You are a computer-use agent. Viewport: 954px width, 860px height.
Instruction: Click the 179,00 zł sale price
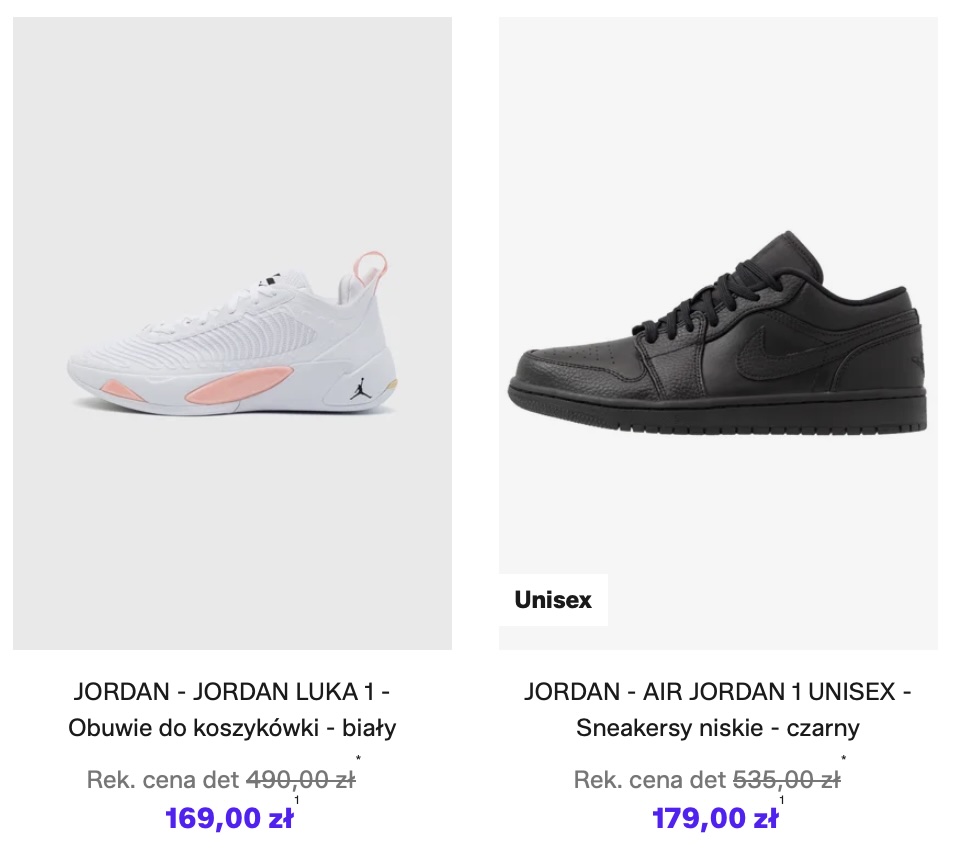click(x=715, y=819)
